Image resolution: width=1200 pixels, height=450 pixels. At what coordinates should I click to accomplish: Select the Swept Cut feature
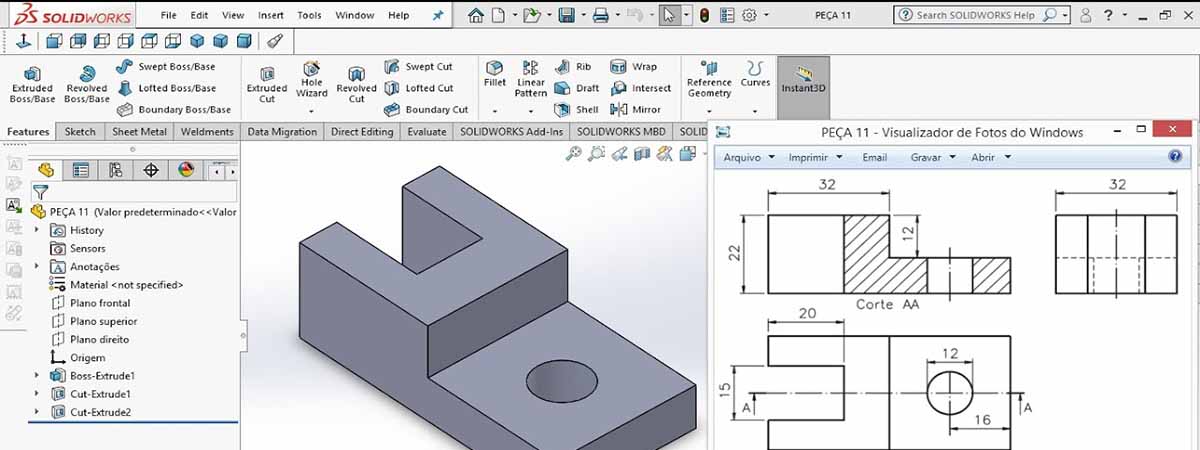(x=418, y=66)
